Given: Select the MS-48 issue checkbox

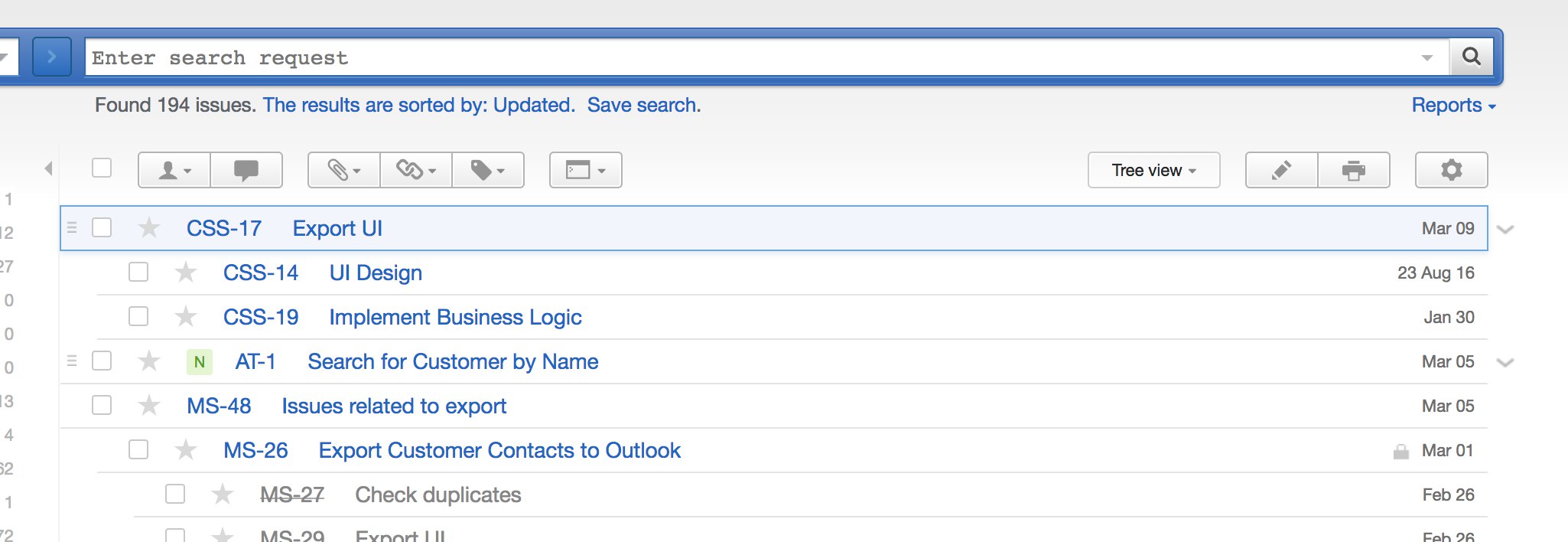Looking at the screenshot, I should pos(102,405).
